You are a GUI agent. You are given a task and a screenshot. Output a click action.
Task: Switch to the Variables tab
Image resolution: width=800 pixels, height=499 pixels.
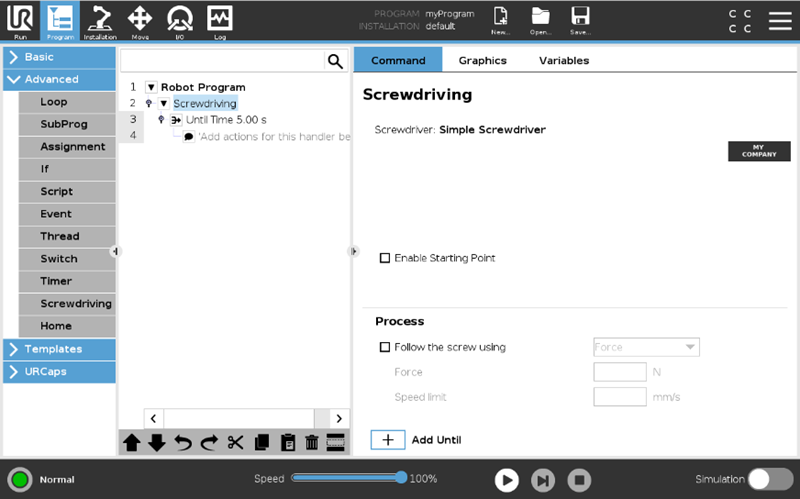[564, 60]
